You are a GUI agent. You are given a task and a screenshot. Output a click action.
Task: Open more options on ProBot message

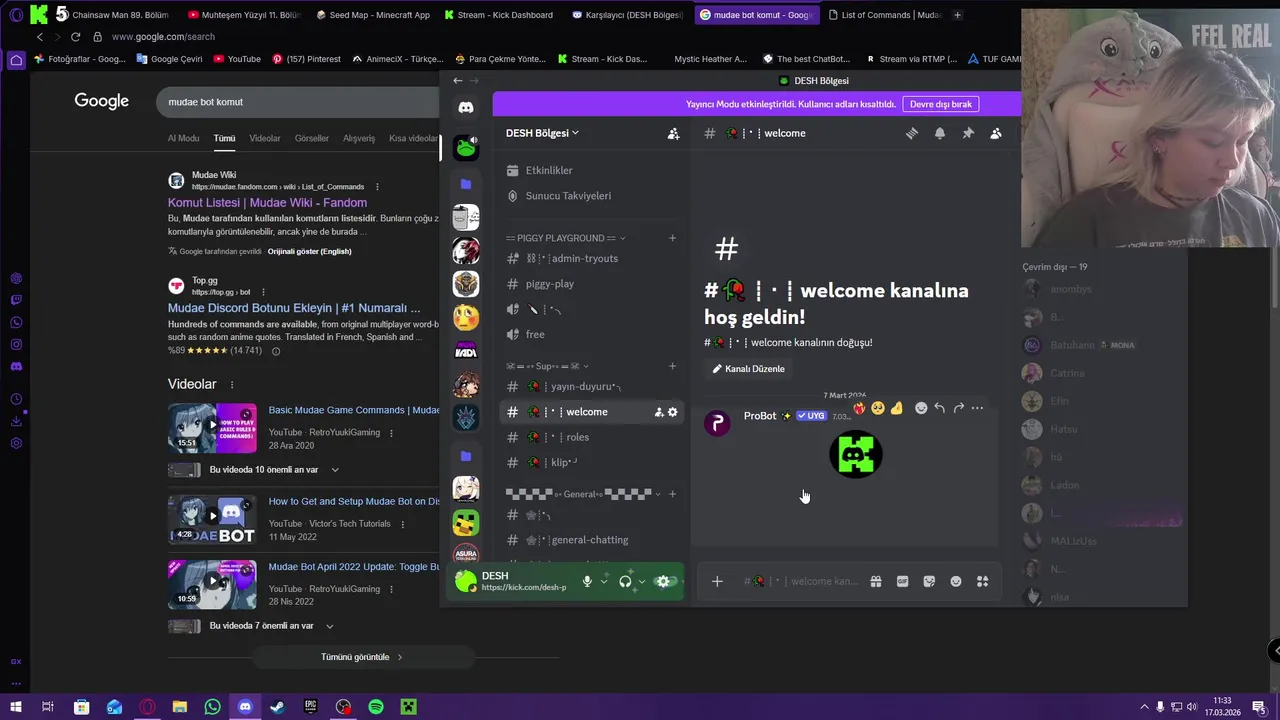click(977, 408)
